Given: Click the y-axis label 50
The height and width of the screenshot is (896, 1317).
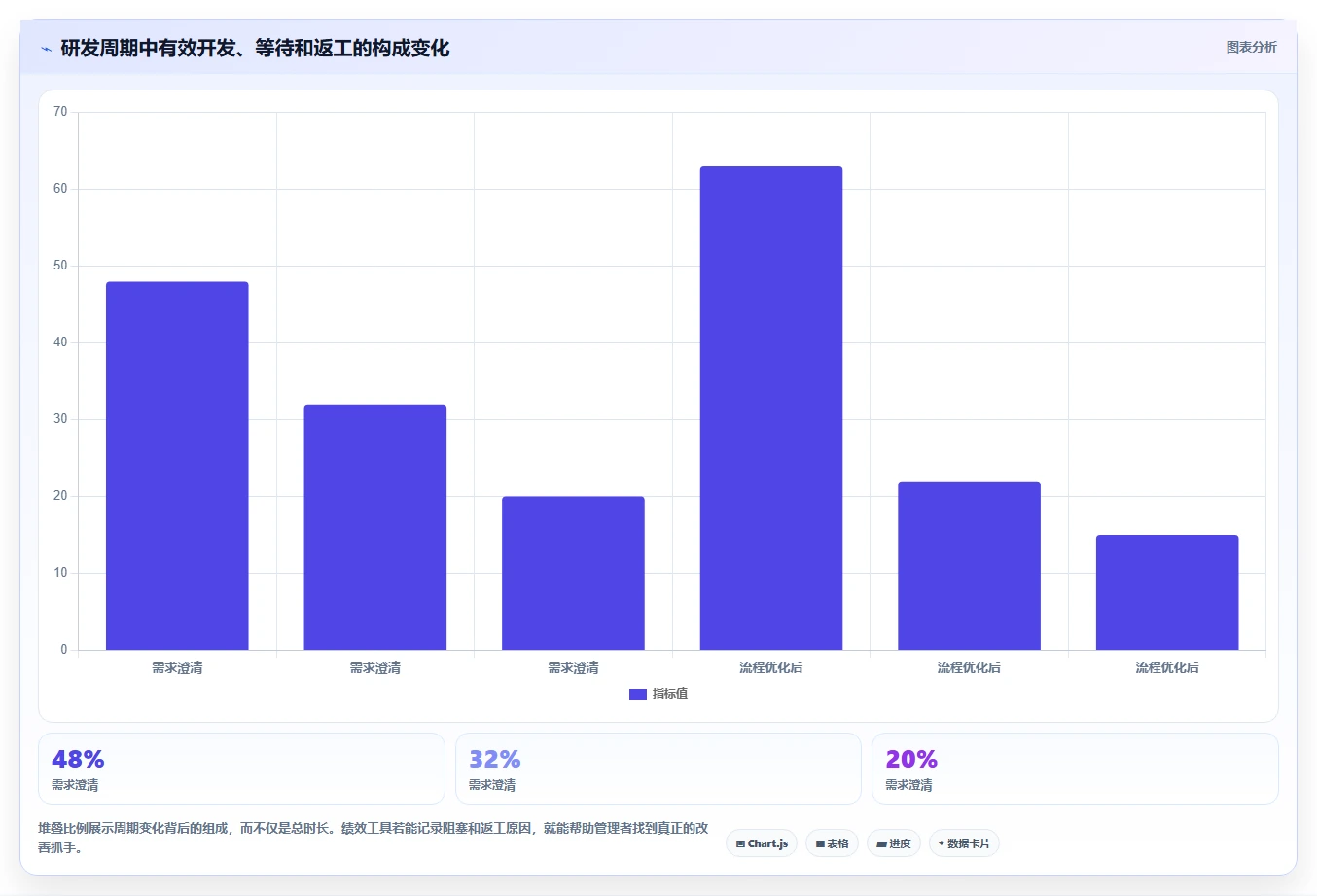Looking at the screenshot, I should (60, 266).
